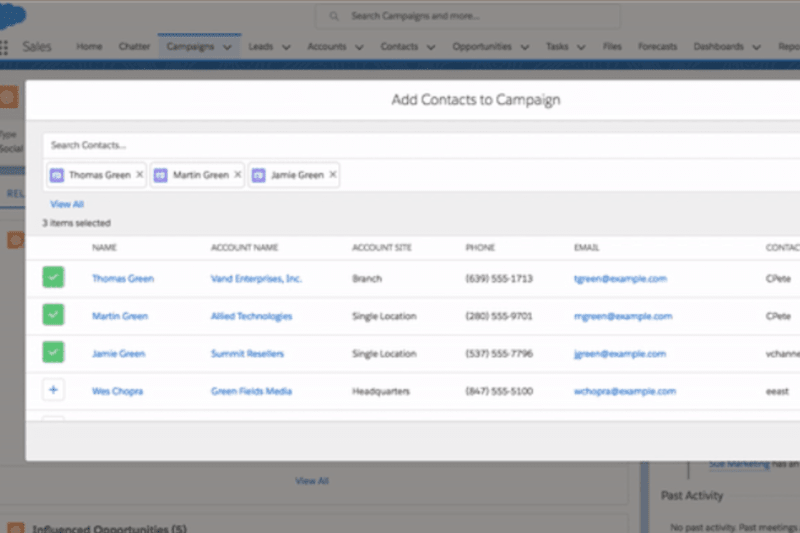Focus the Search Contacts input field
This screenshot has height=533, width=800.
click(421, 145)
